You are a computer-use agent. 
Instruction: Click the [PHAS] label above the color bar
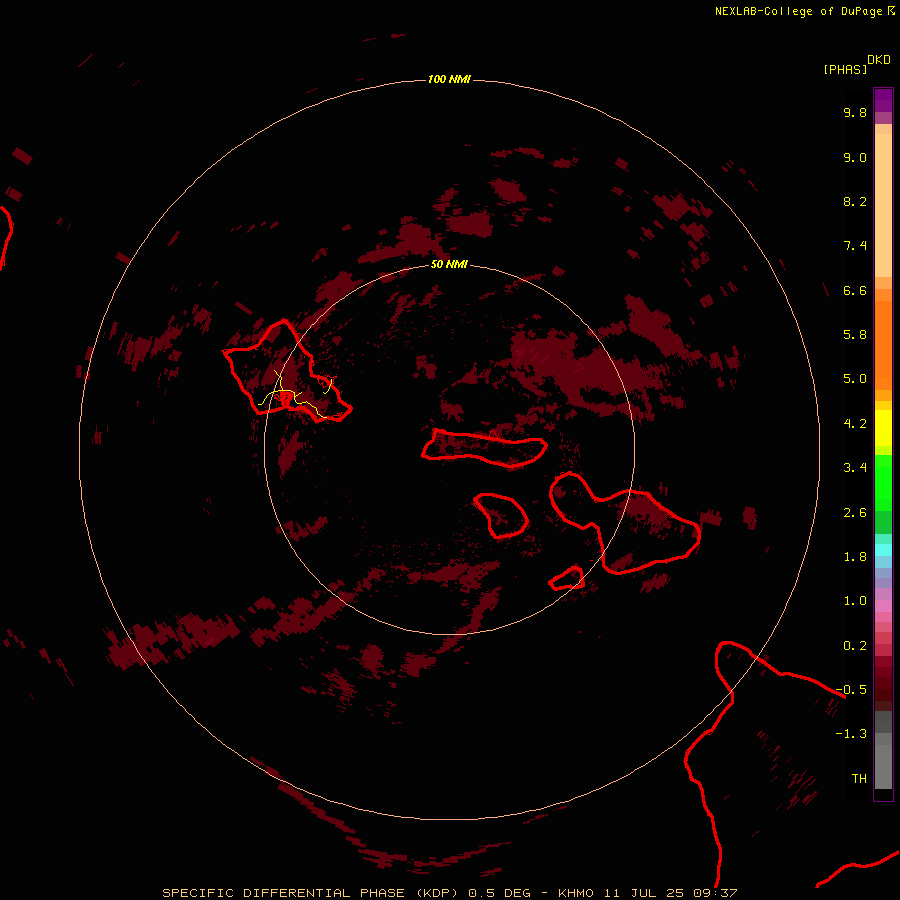click(845, 69)
